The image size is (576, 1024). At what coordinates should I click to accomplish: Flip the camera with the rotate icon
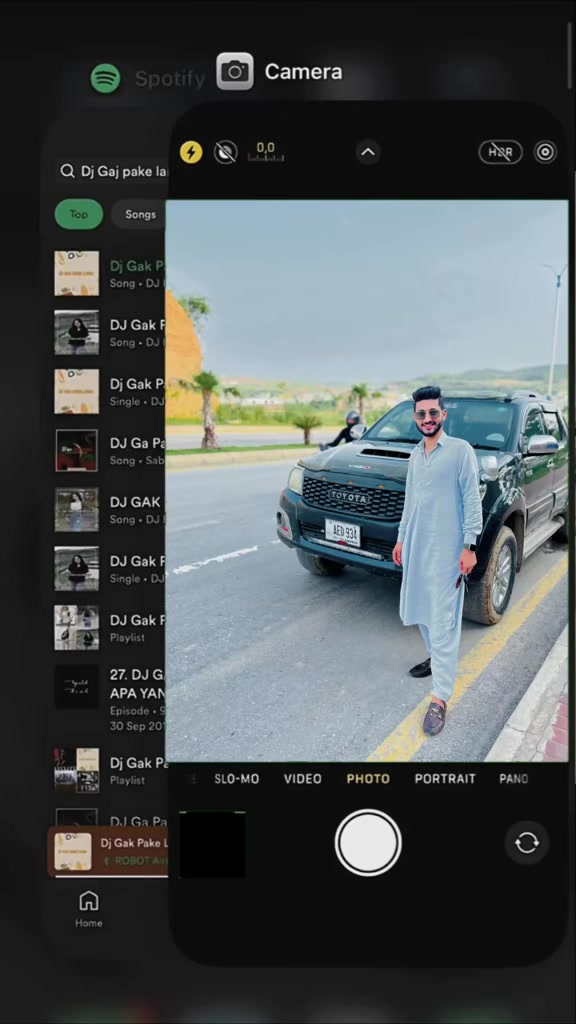coord(526,842)
